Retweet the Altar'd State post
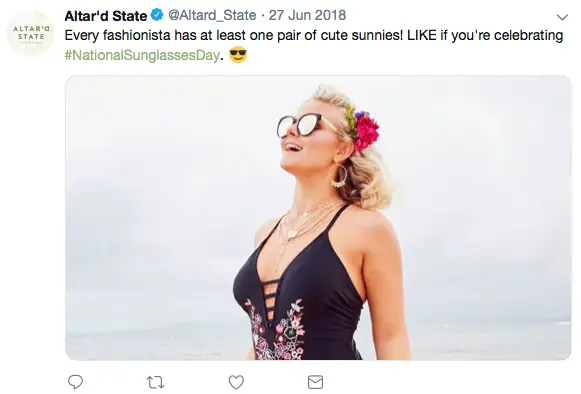Screen dimensions: 581x394 click(155, 382)
